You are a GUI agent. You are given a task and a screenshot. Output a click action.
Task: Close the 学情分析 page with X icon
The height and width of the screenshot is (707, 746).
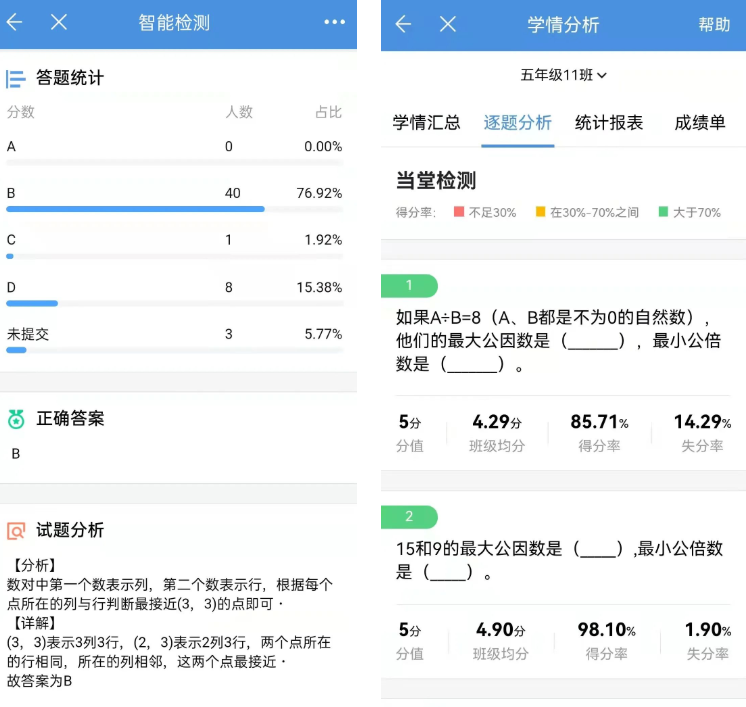pyautogui.click(x=448, y=24)
